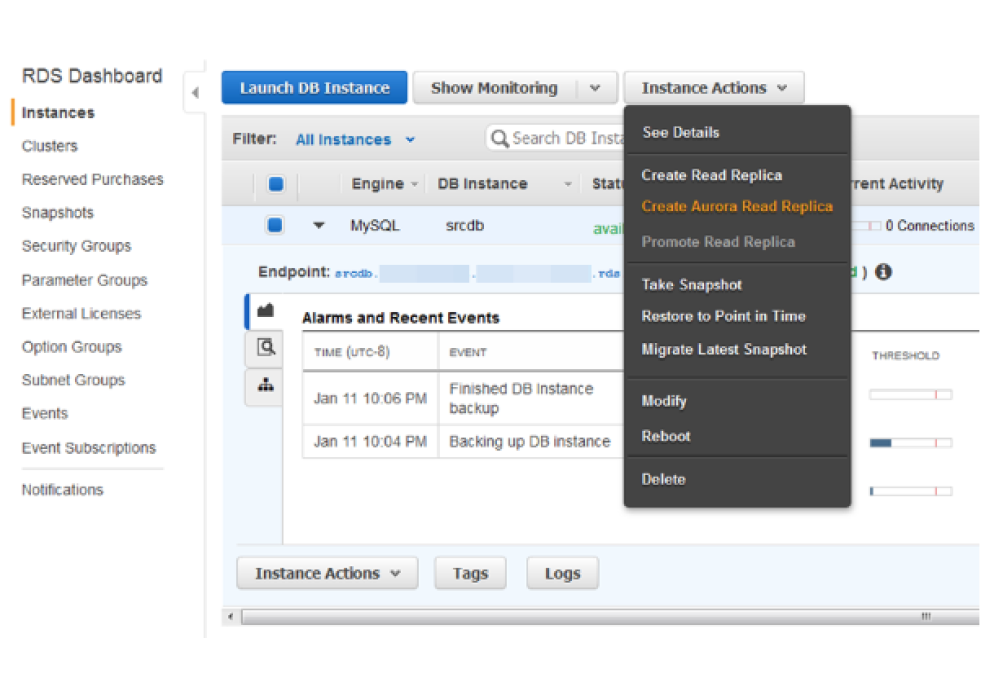Open Notifications in the sidebar
Screen dimensions: 1000x693
tap(62, 490)
